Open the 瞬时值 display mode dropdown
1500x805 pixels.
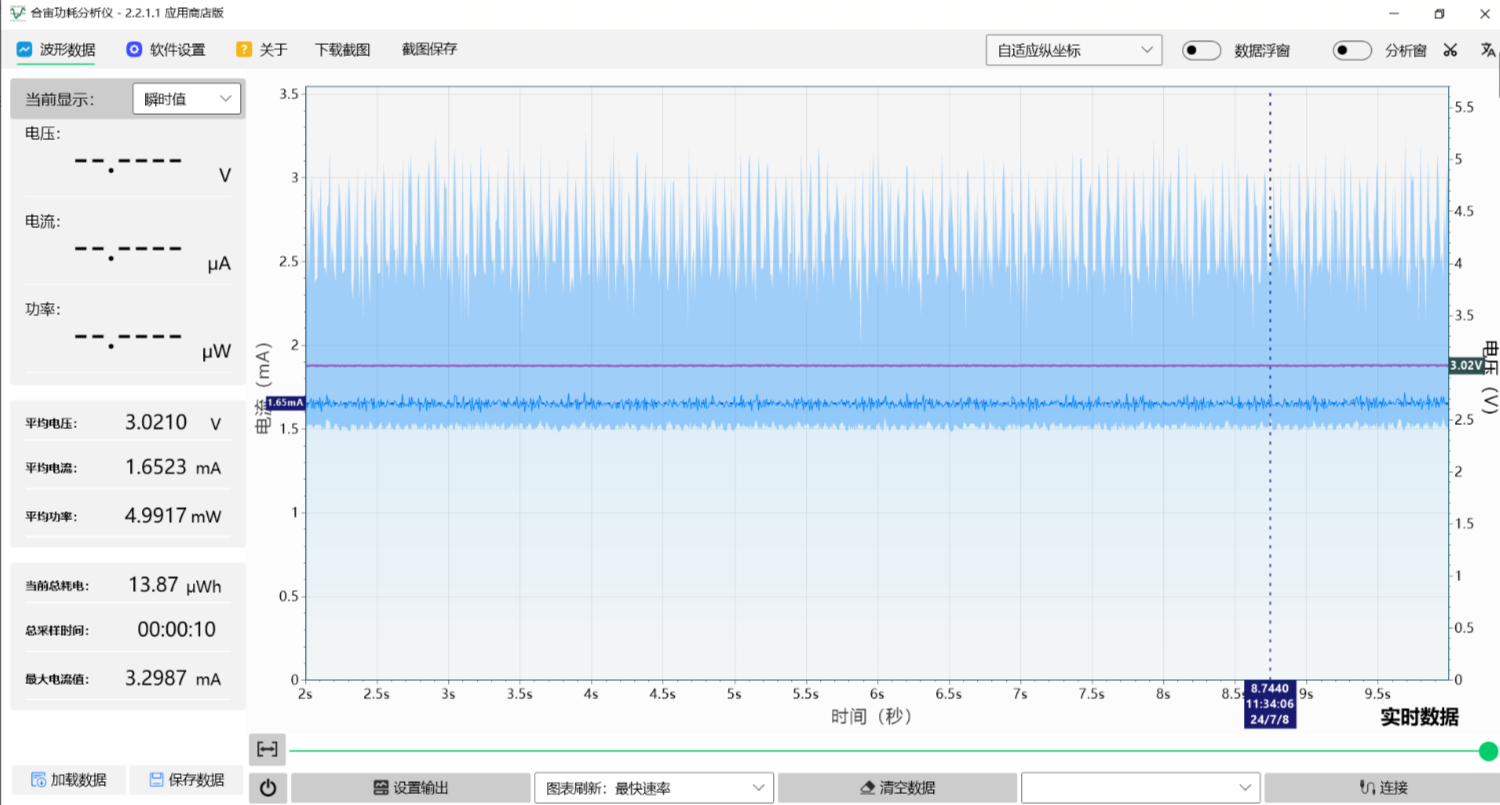pyautogui.click(x=186, y=99)
